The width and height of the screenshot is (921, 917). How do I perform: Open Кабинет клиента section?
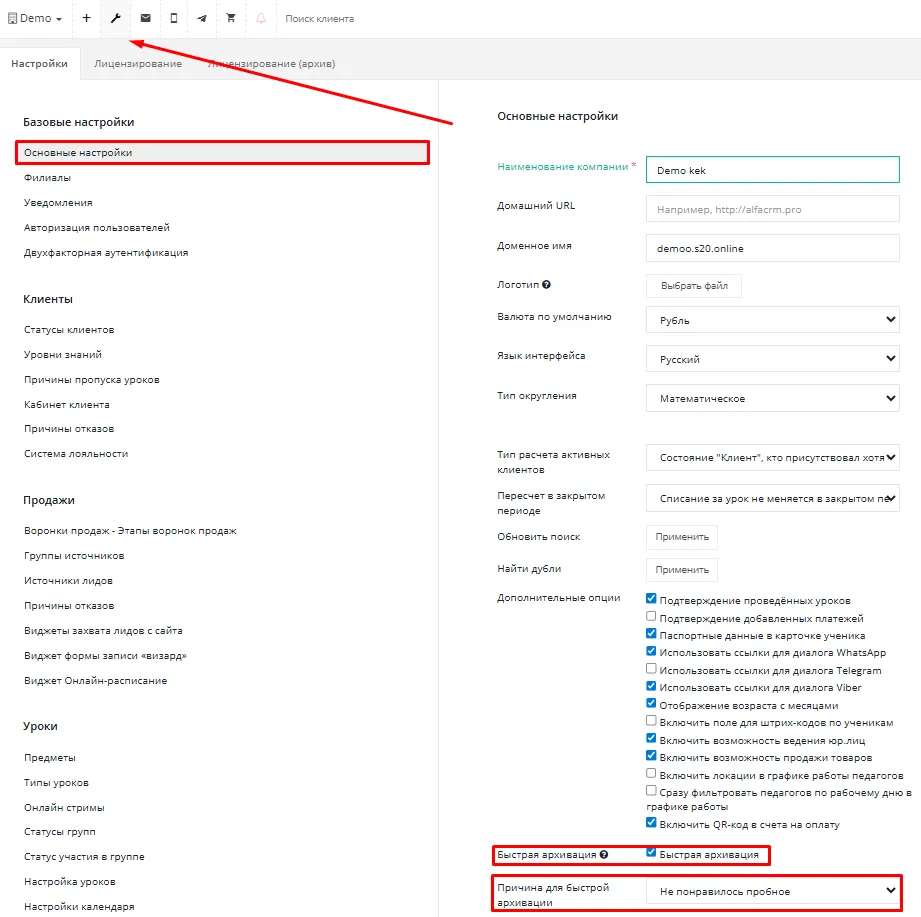67,405
